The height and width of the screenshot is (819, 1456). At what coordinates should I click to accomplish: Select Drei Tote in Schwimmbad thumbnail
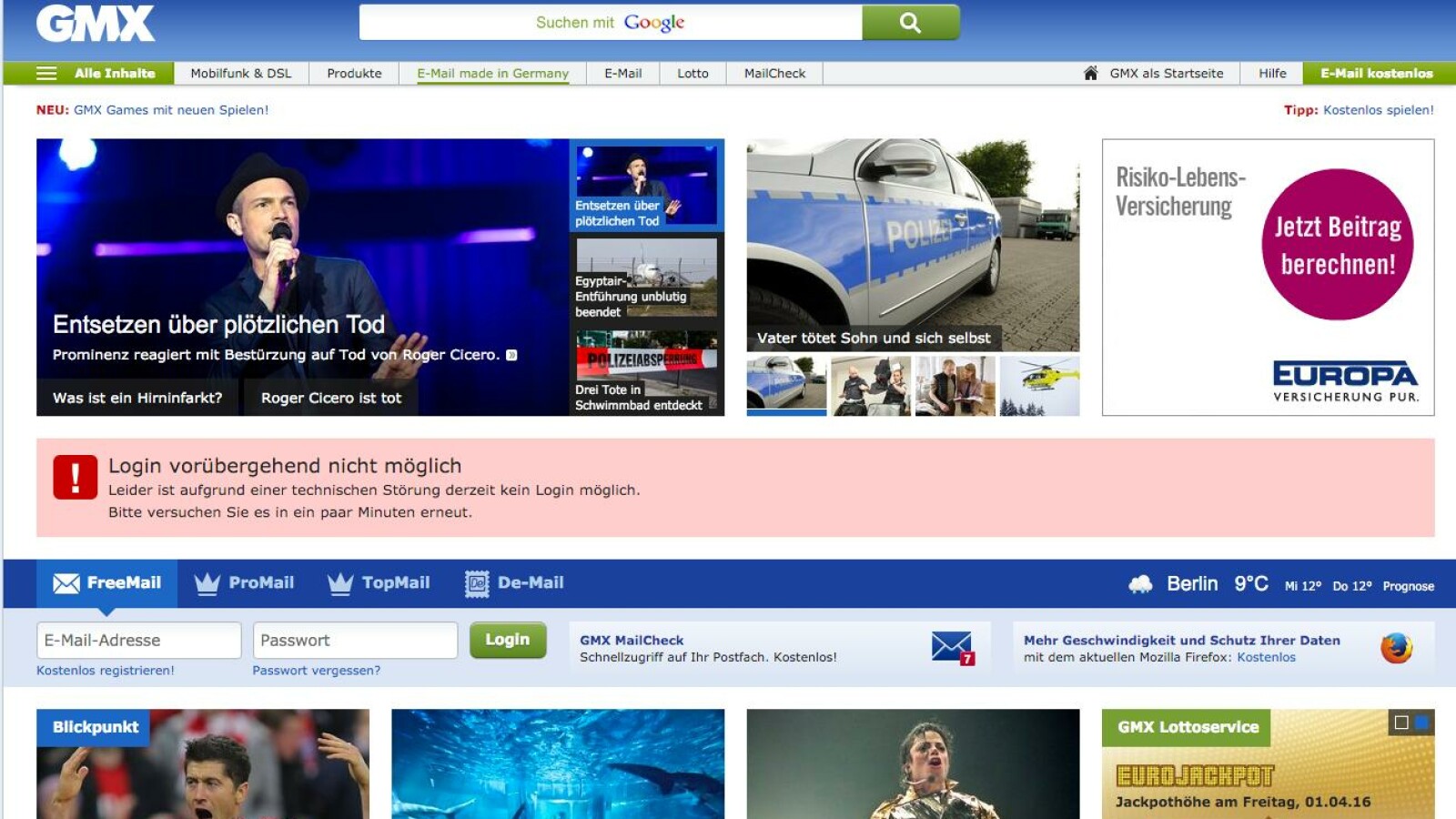click(647, 371)
